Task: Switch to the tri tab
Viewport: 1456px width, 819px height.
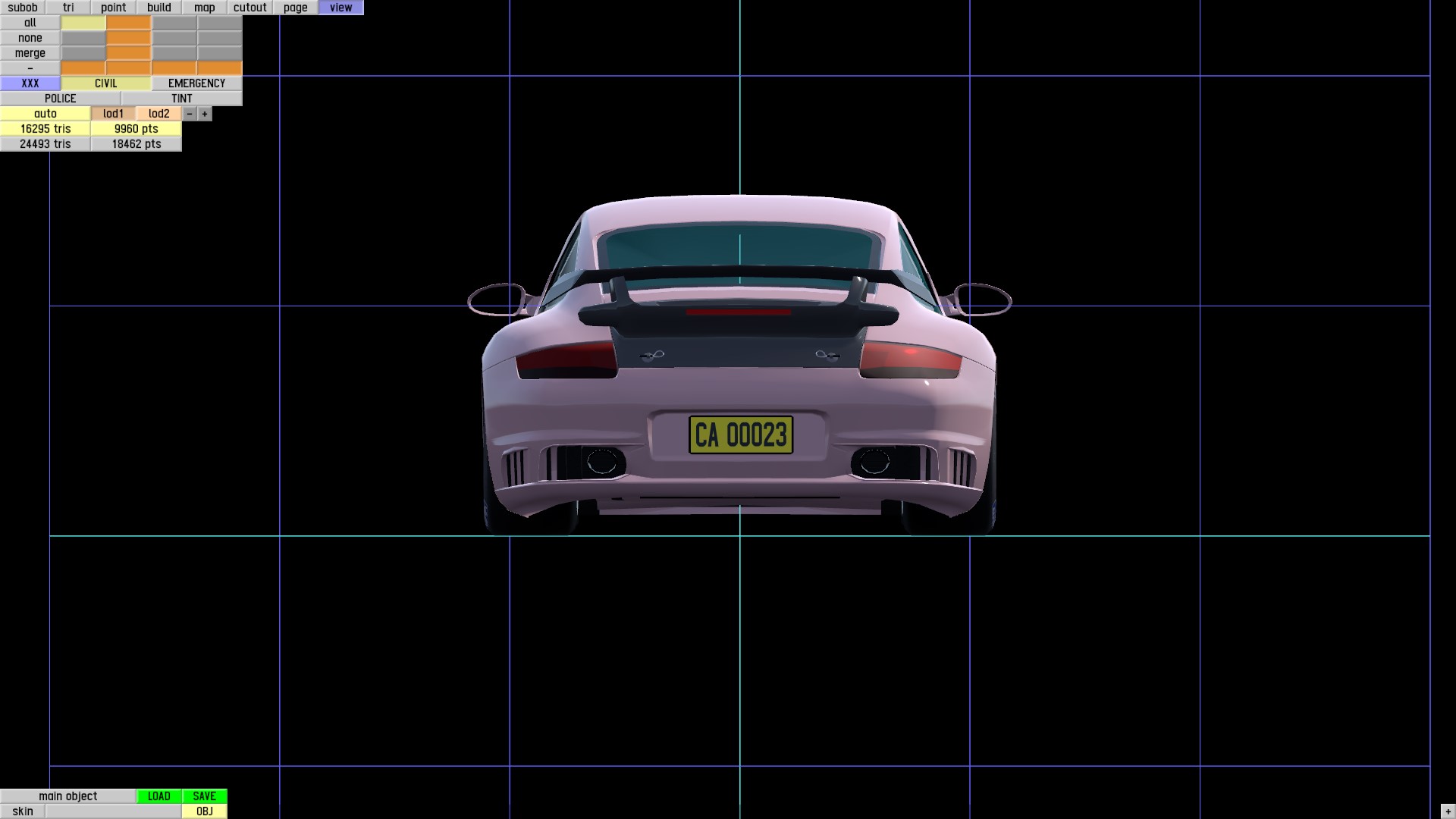Action: pyautogui.click(x=68, y=8)
